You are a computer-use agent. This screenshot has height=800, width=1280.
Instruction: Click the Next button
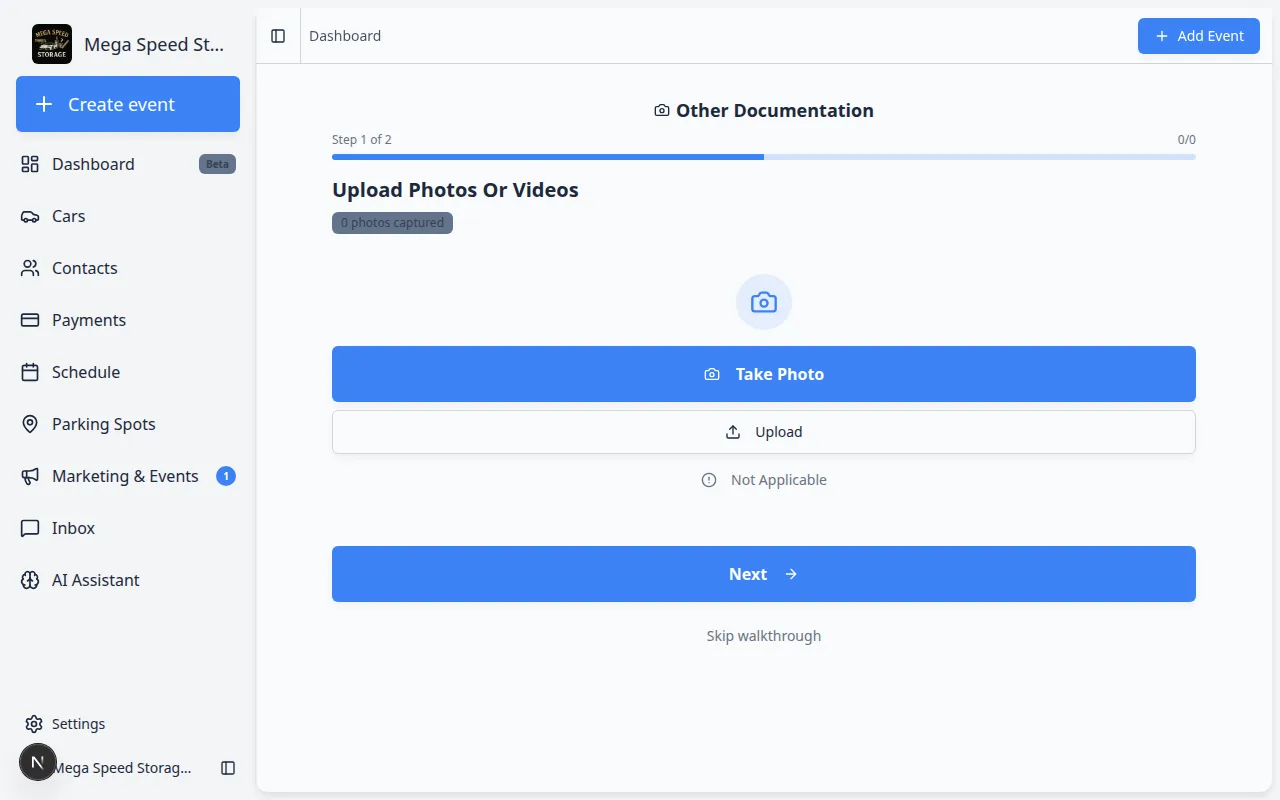click(764, 574)
